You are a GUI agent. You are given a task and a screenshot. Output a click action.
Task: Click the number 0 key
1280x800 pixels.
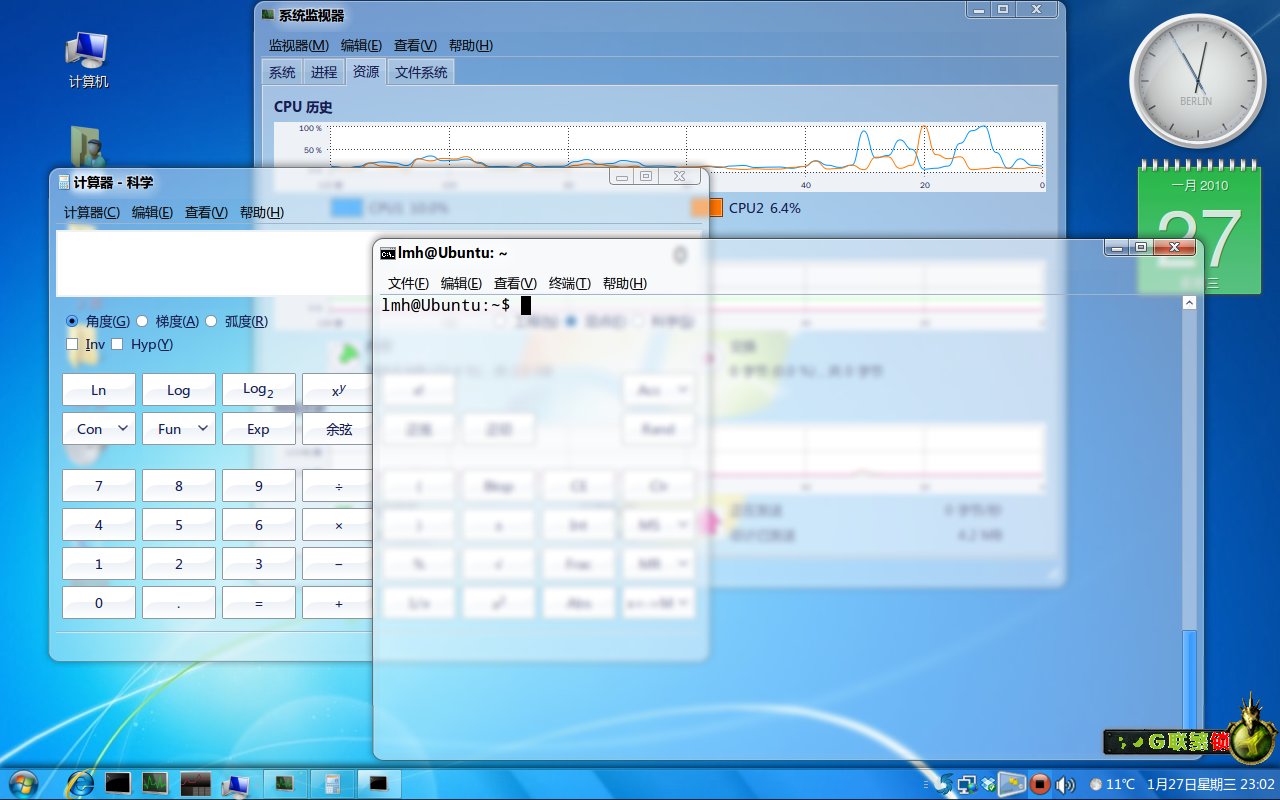[x=99, y=603]
